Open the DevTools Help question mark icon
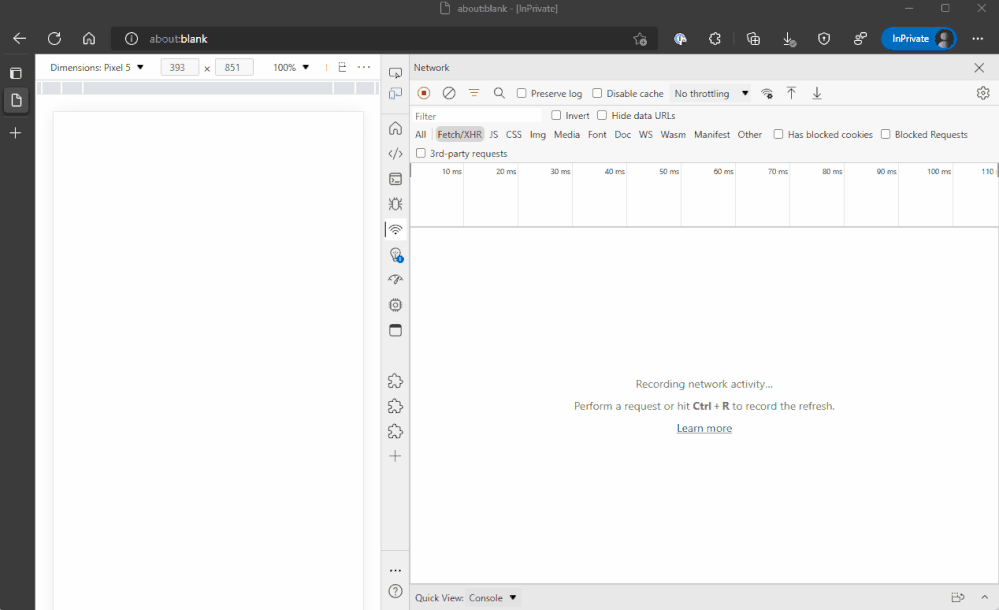This screenshot has width=999, height=610. point(396,592)
